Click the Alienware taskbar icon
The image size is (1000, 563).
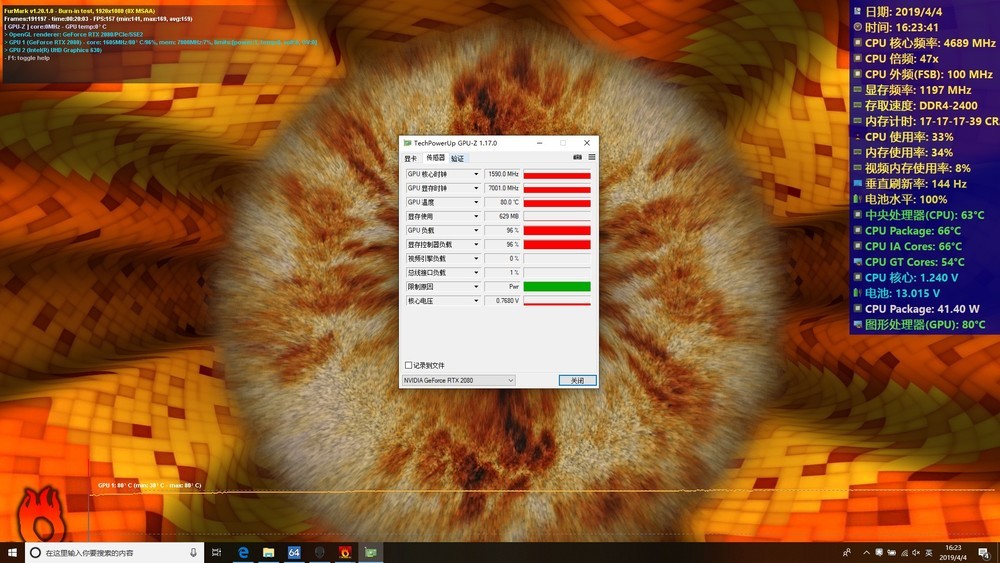coord(320,552)
